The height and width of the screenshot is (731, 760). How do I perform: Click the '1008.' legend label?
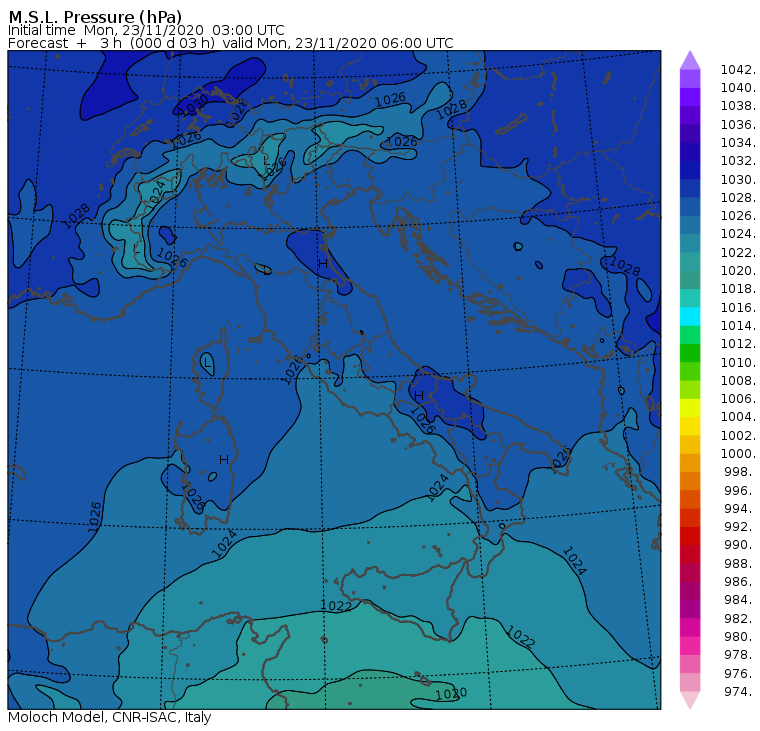coord(738,381)
